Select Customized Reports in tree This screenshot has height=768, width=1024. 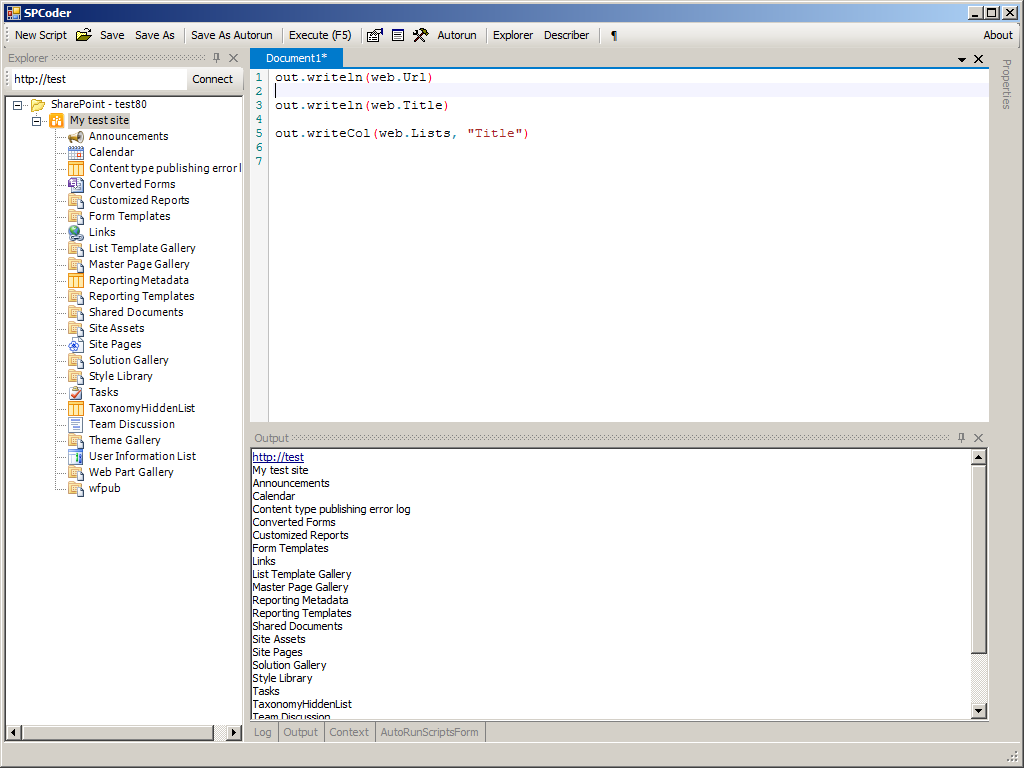pyautogui.click(x=139, y=200)
